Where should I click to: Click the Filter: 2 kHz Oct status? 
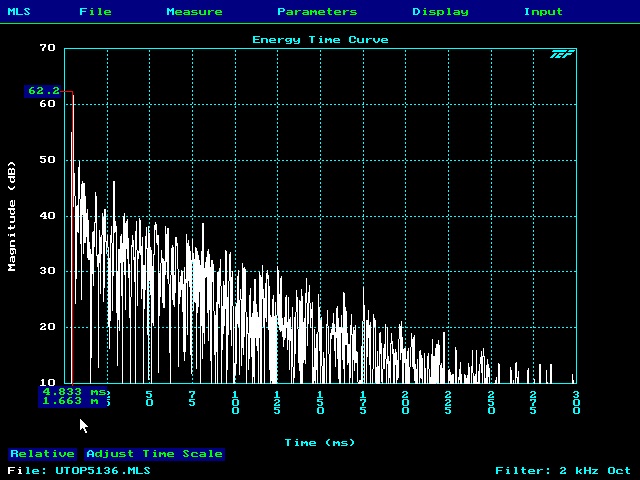coord(563,471)
